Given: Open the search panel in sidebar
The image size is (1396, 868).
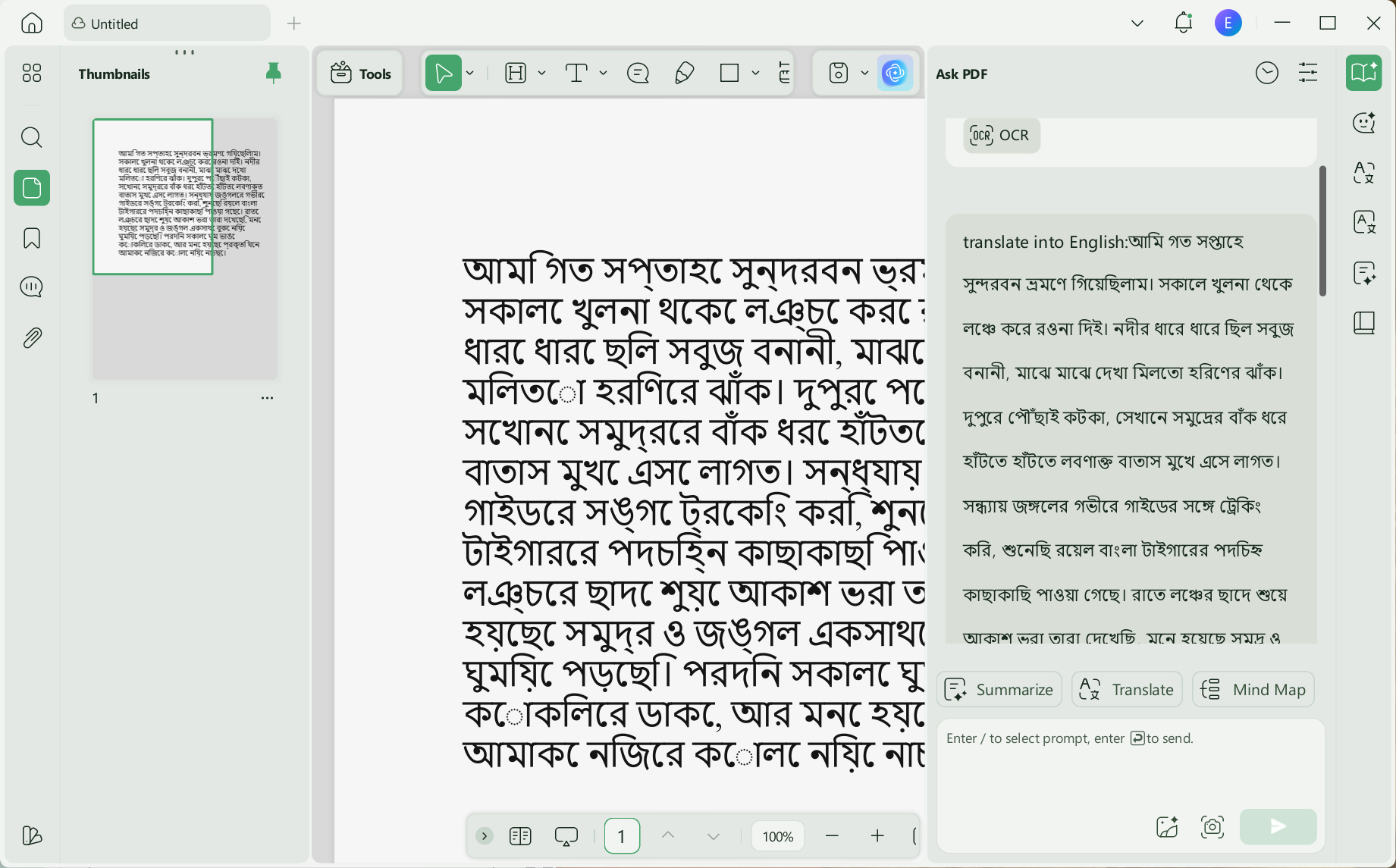Looking at the screenshot, I should click(32, 137).
